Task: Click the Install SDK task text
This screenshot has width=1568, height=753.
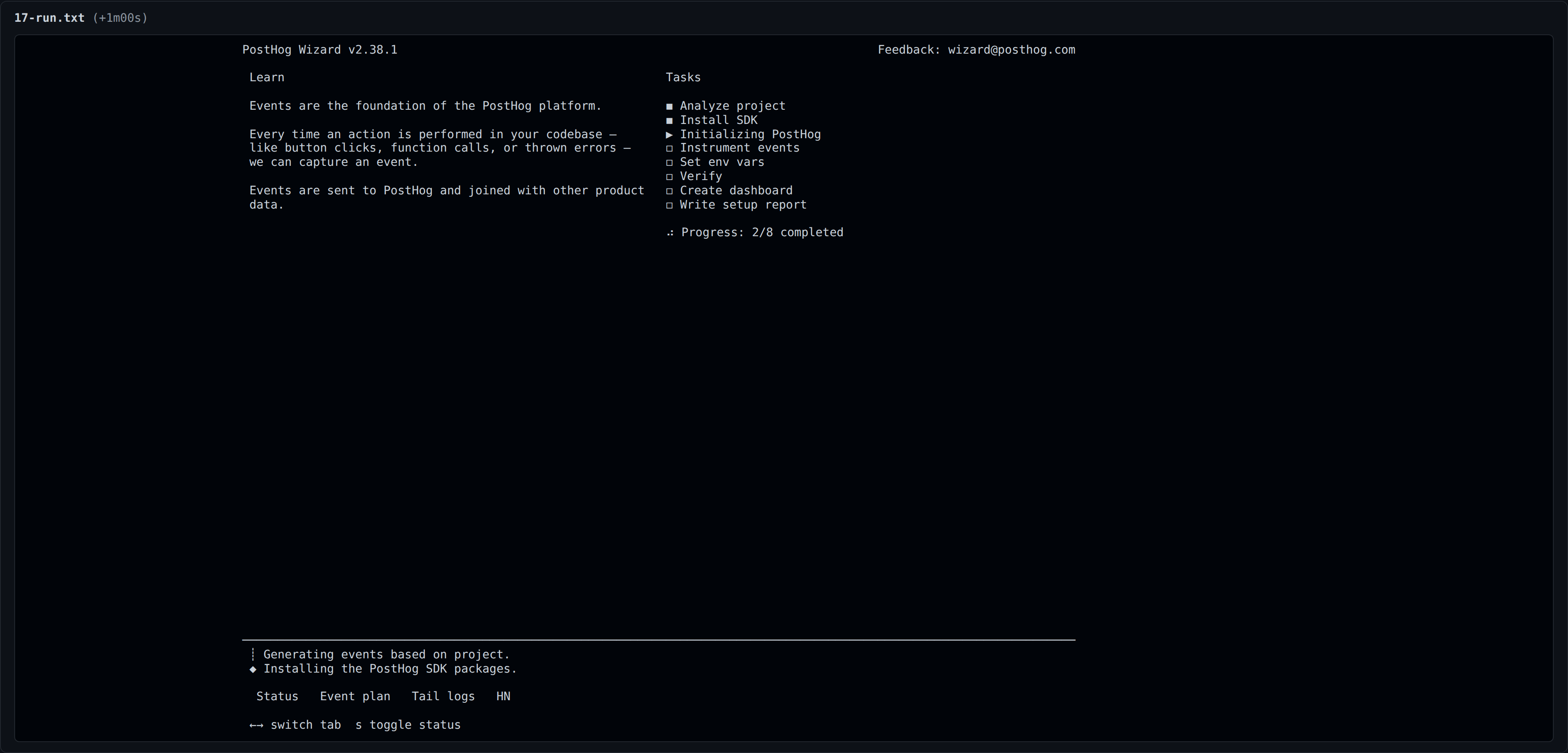Action: (x=718, y=120)
